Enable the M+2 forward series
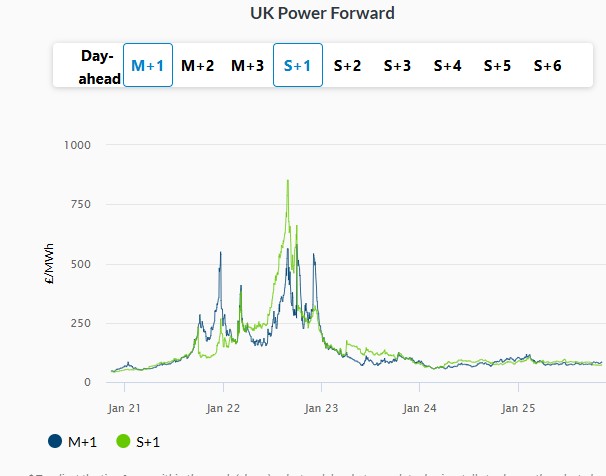 (197, 66)
